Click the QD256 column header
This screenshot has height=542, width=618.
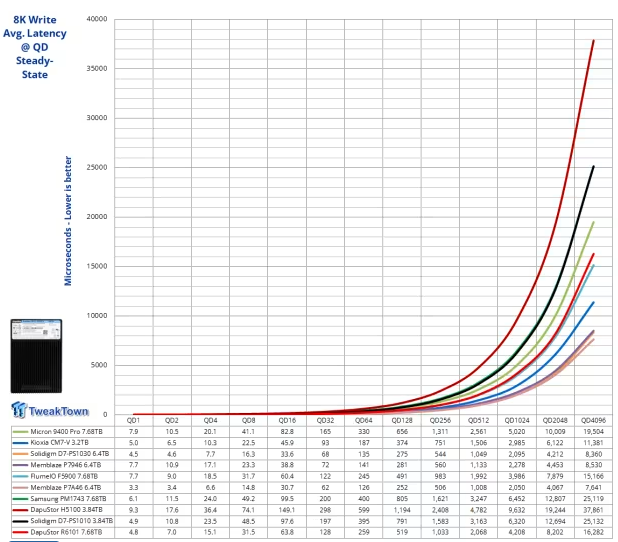pos(440,420)
